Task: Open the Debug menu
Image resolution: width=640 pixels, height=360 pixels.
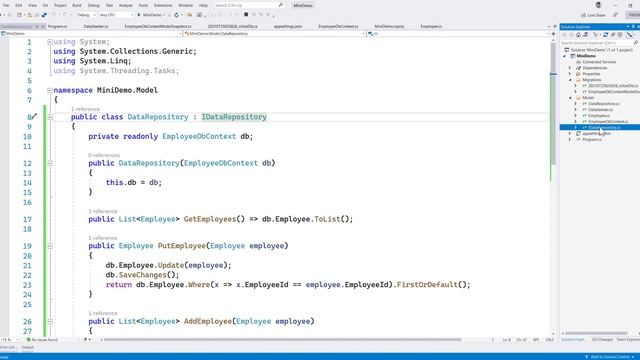Action: pyautogui.click(x=93, y=5)
